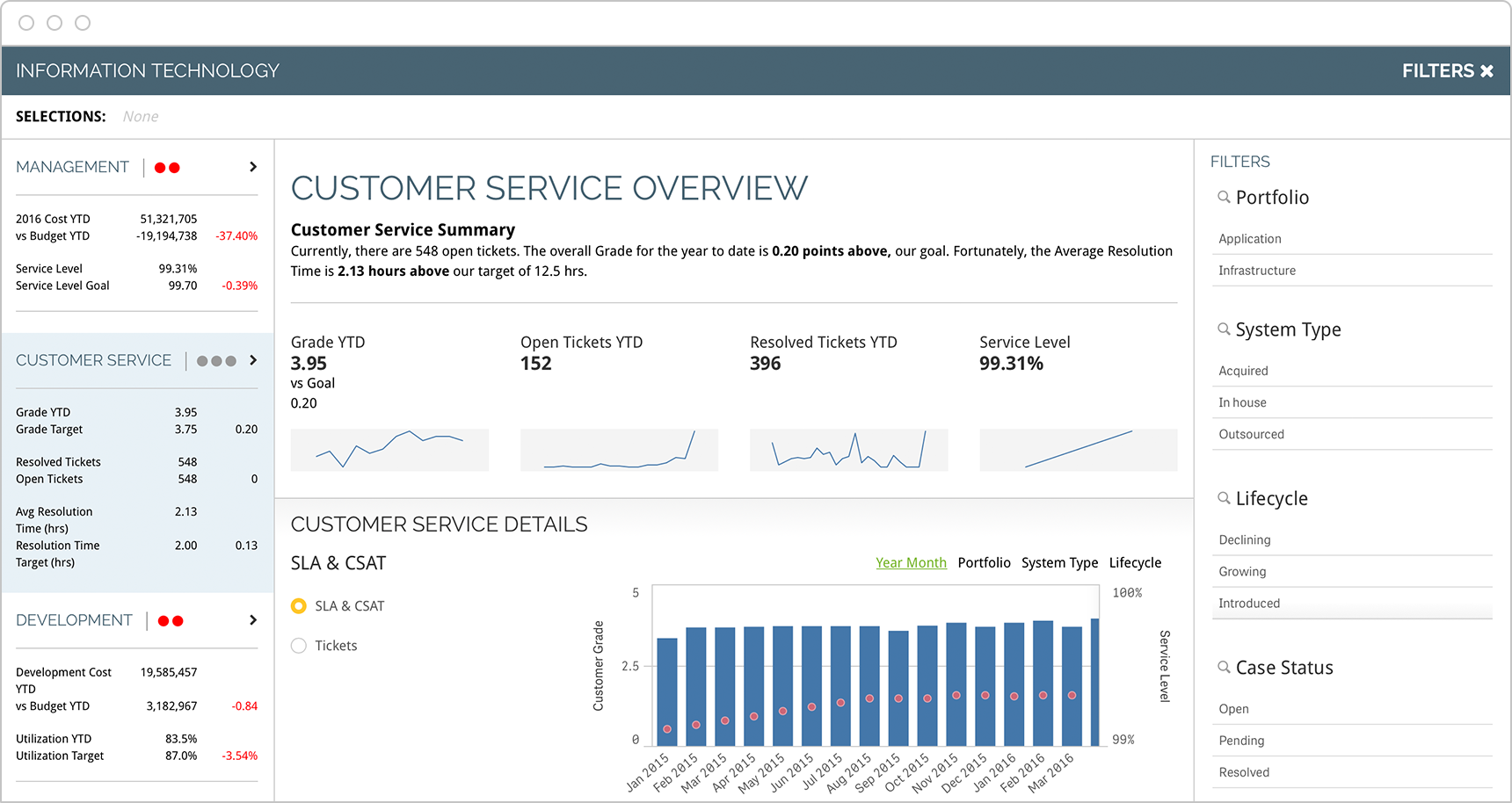Click the Grade YTD sparkline chart
1512x803 pixels.
389,450
